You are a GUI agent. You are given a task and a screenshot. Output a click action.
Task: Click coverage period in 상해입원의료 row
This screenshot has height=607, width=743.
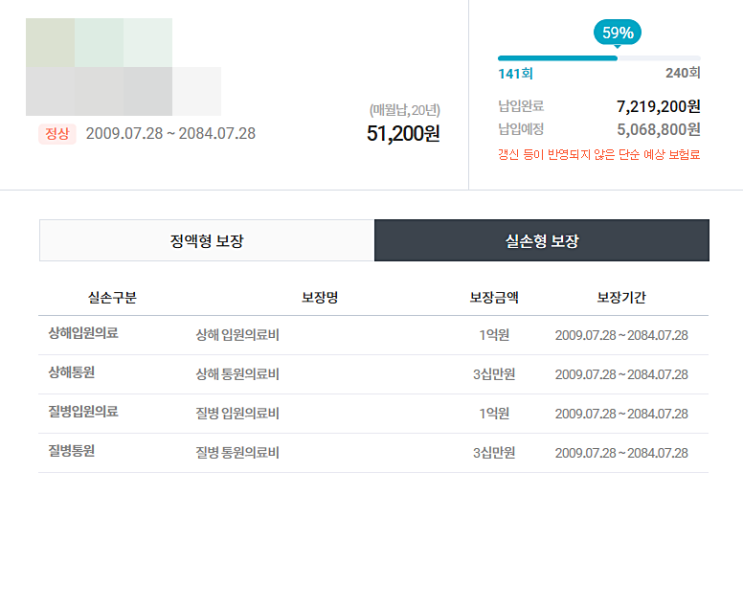[x=621, y=335]
